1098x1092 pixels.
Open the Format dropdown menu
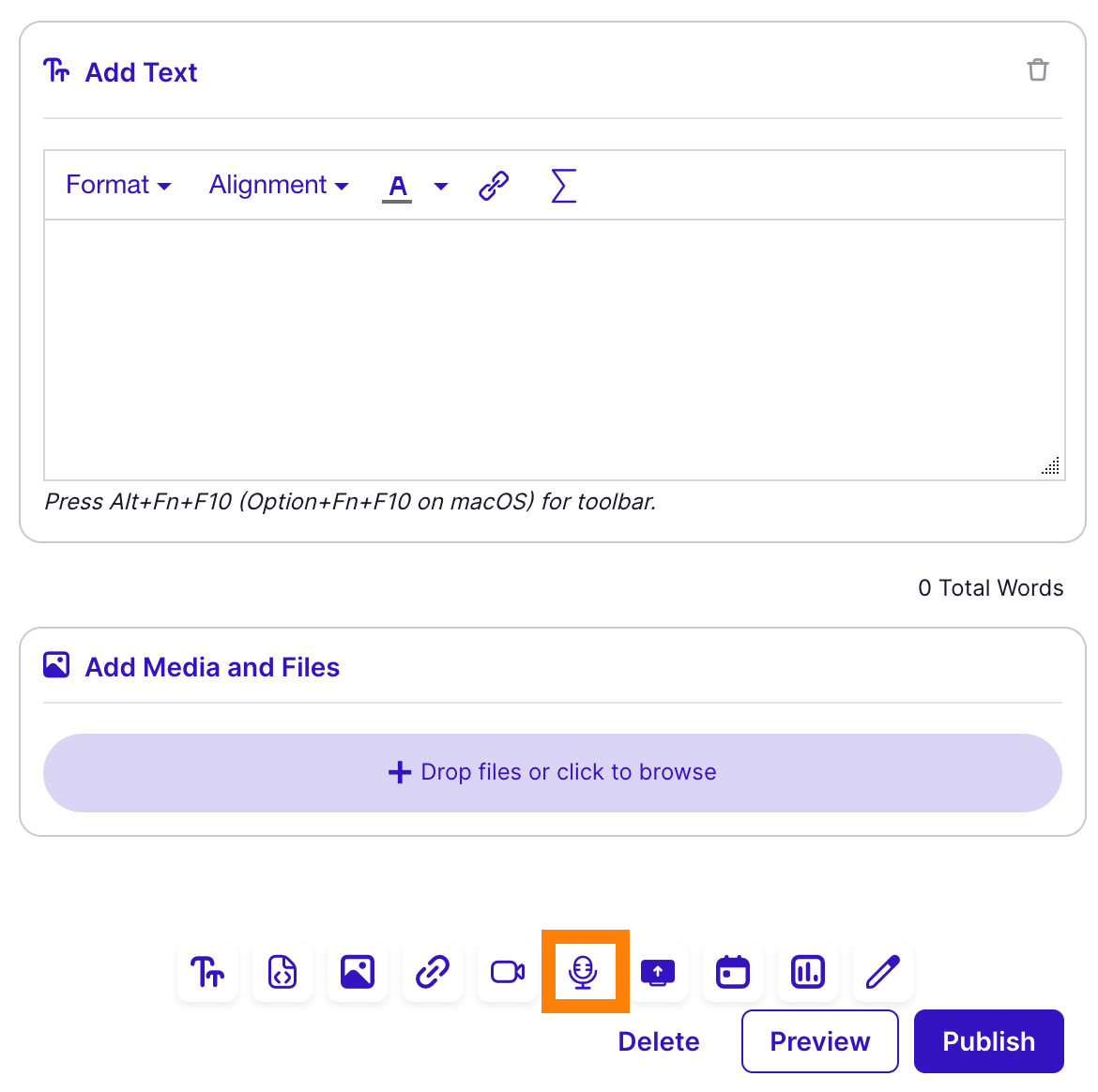(118, 186)
